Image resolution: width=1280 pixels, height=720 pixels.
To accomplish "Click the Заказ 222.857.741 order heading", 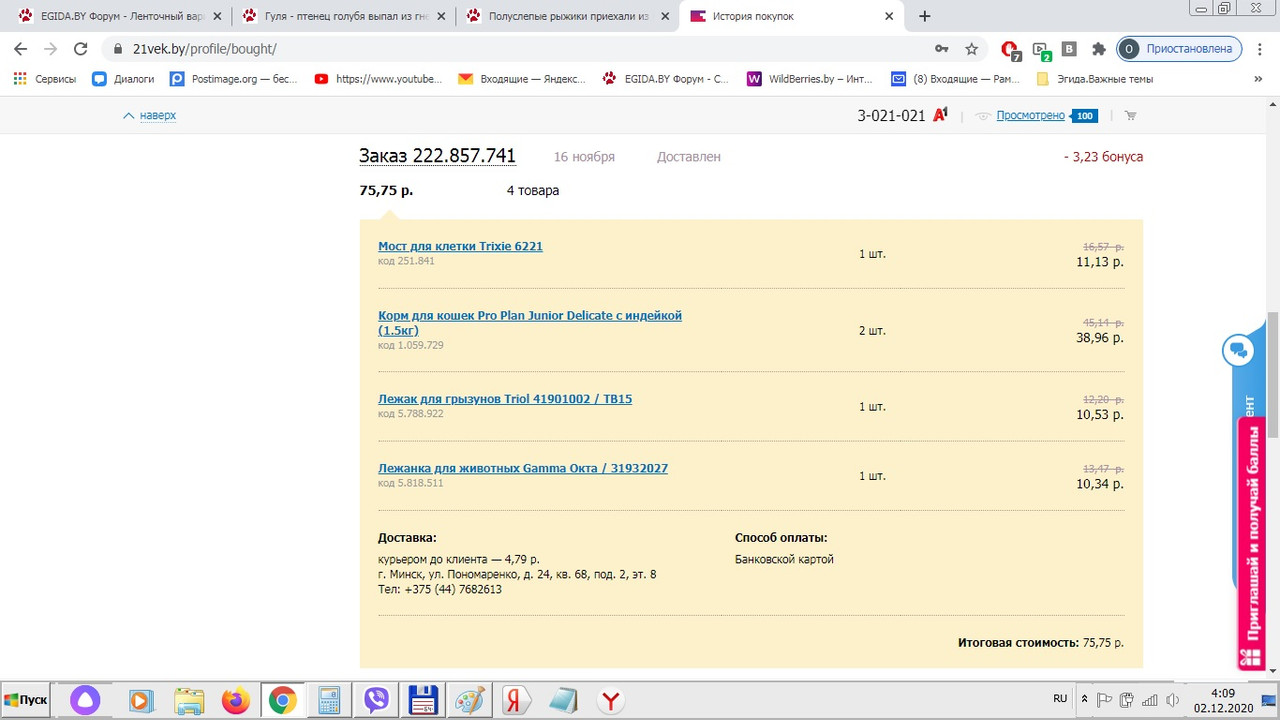I will pos(437,156).
